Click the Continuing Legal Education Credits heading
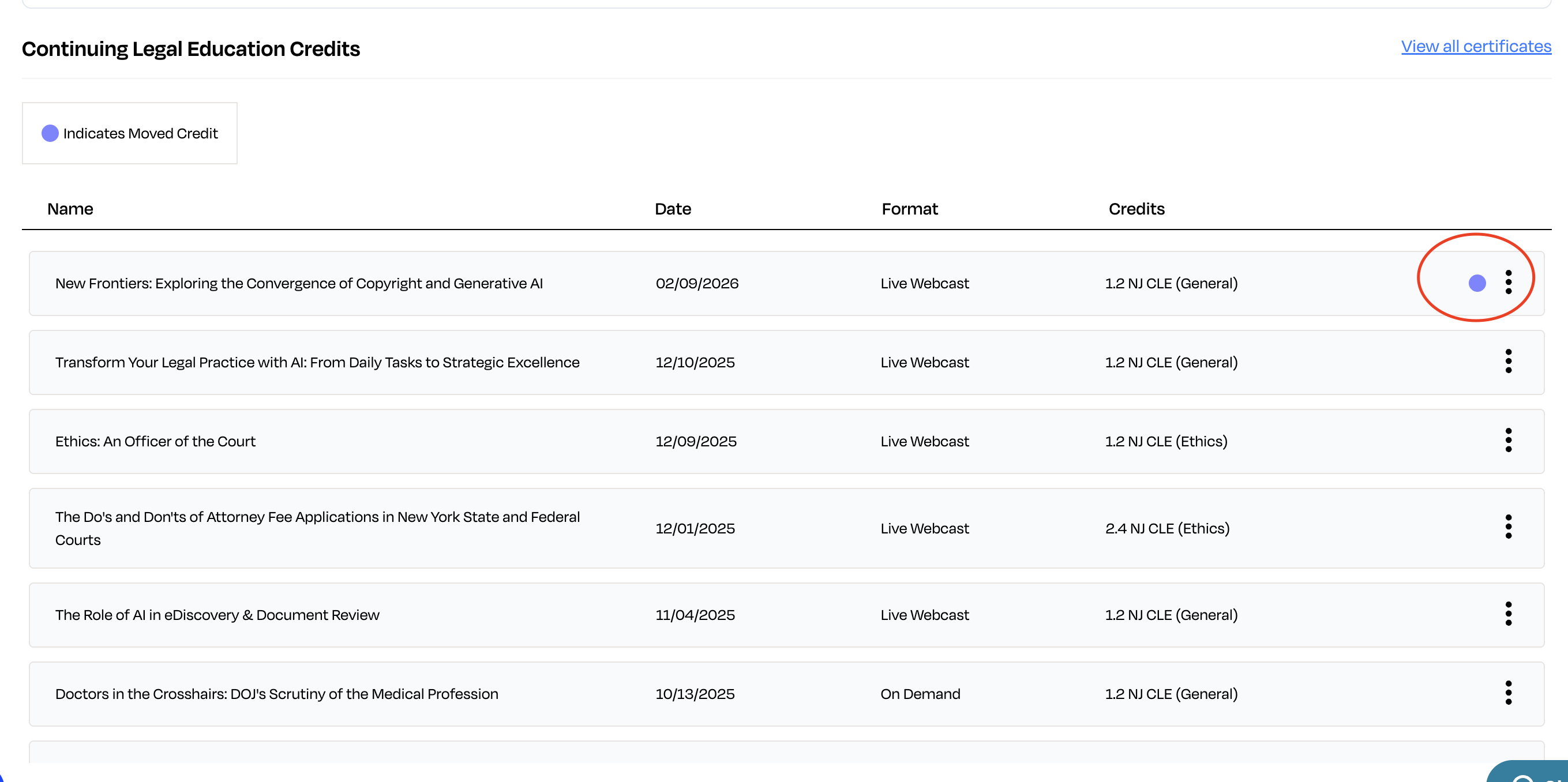This screenshot has width=1568, height=782. click(190, 48)
